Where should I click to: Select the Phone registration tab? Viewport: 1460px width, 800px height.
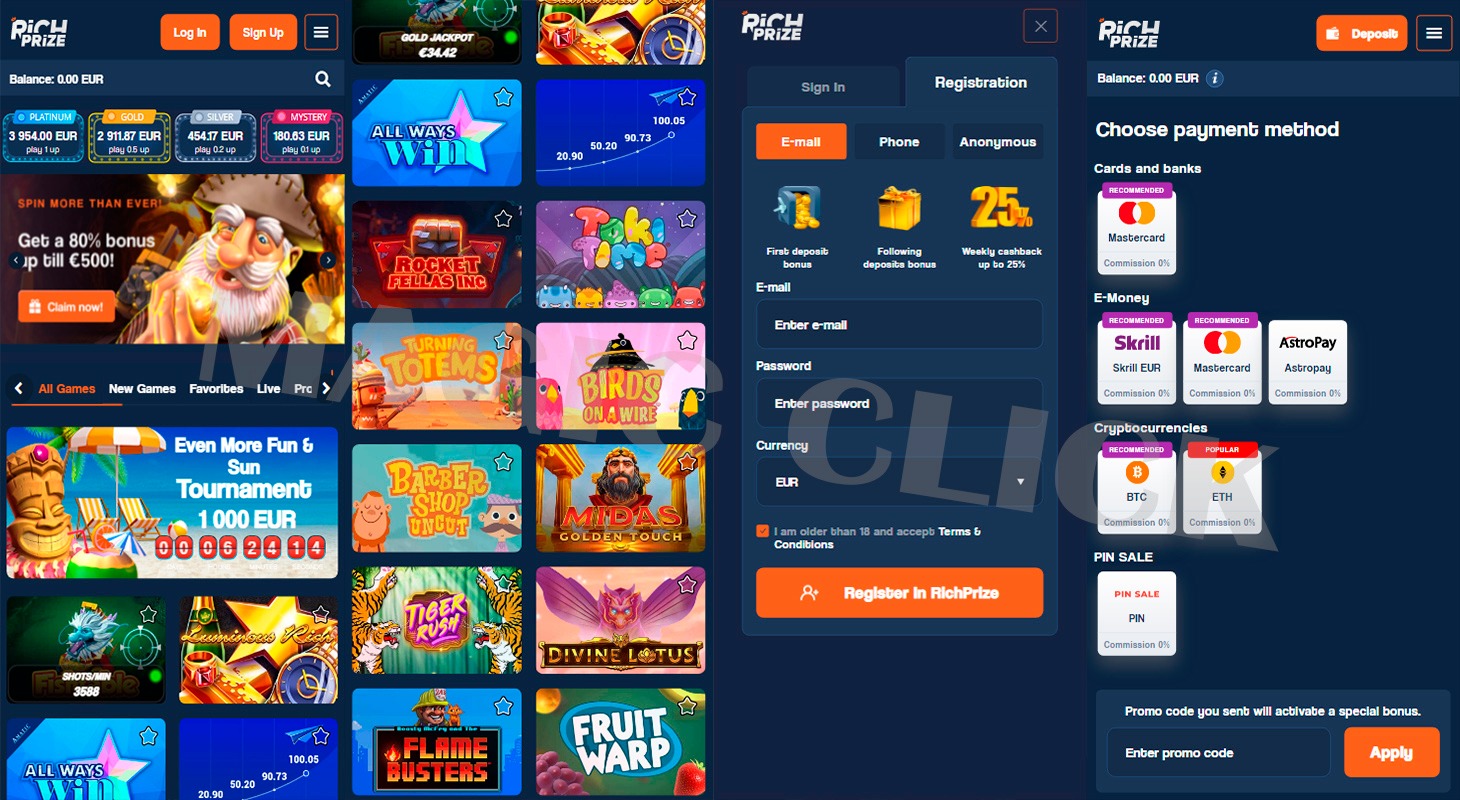tap(899, 142)
